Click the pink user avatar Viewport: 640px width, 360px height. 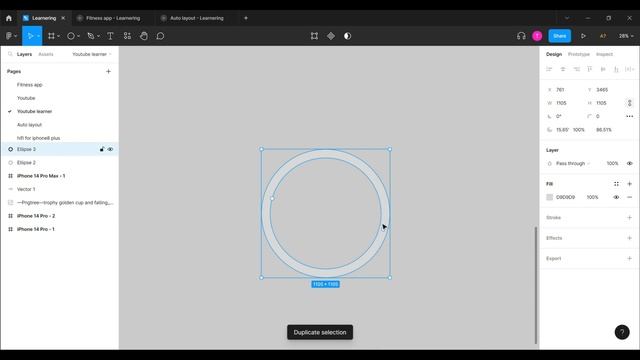[x=537, y=36]
